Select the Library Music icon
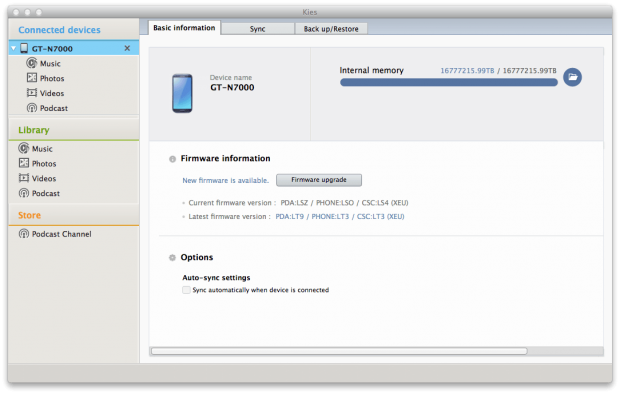The height and width of the screenshot is (394, 620). click(24, 148)
